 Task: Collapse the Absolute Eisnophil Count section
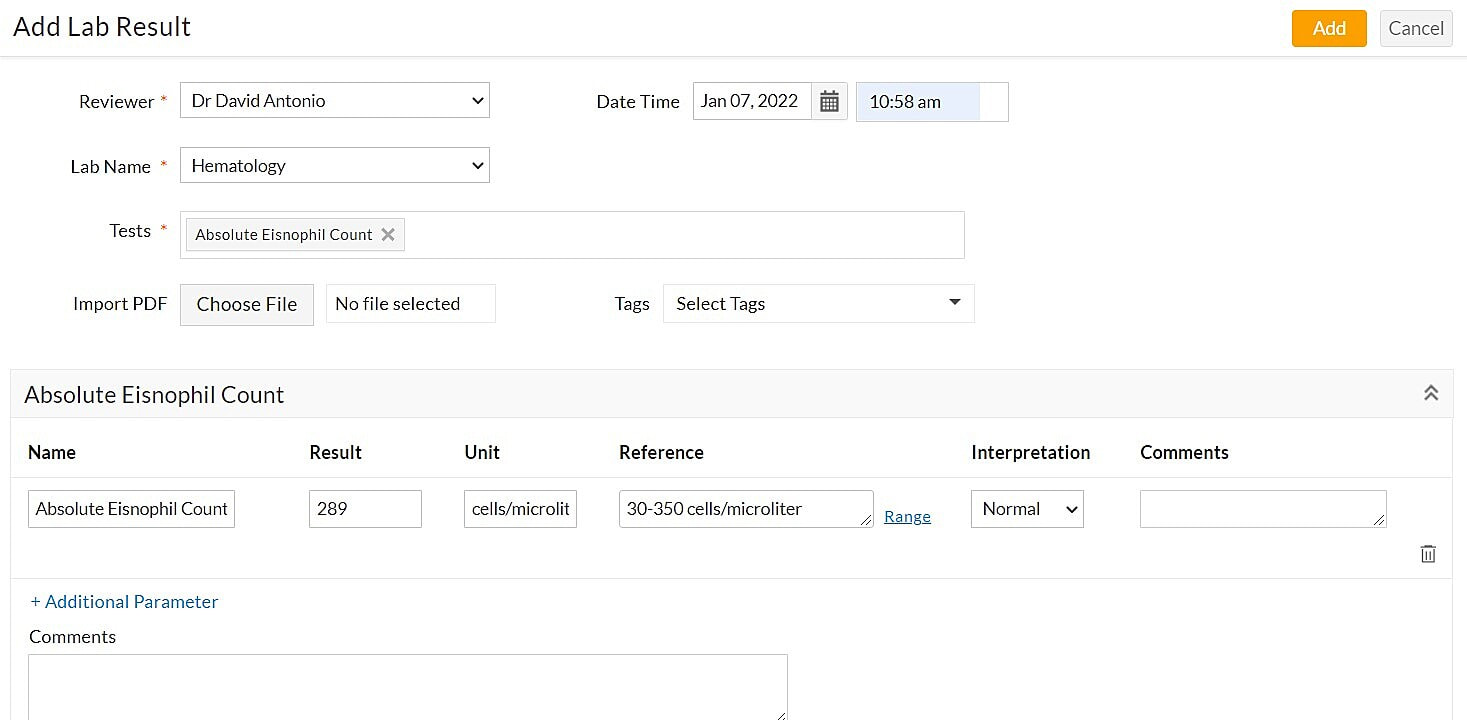(1431, 394)
